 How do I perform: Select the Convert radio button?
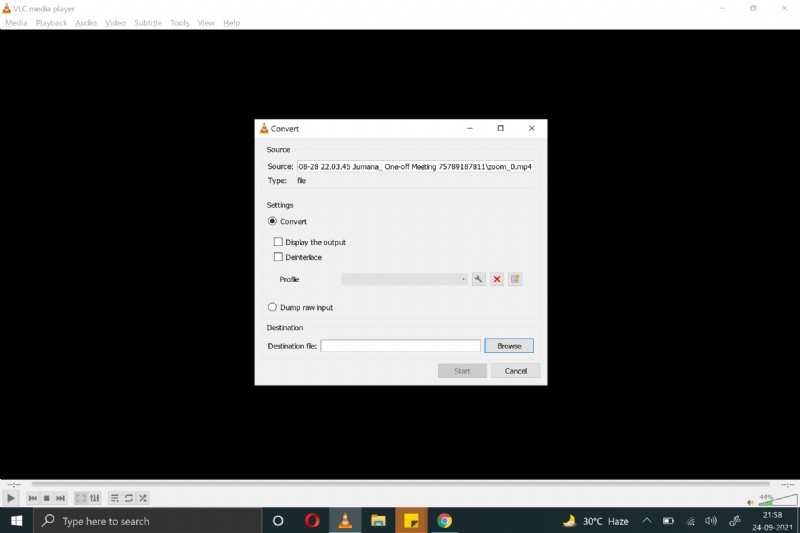click(272, 221)
